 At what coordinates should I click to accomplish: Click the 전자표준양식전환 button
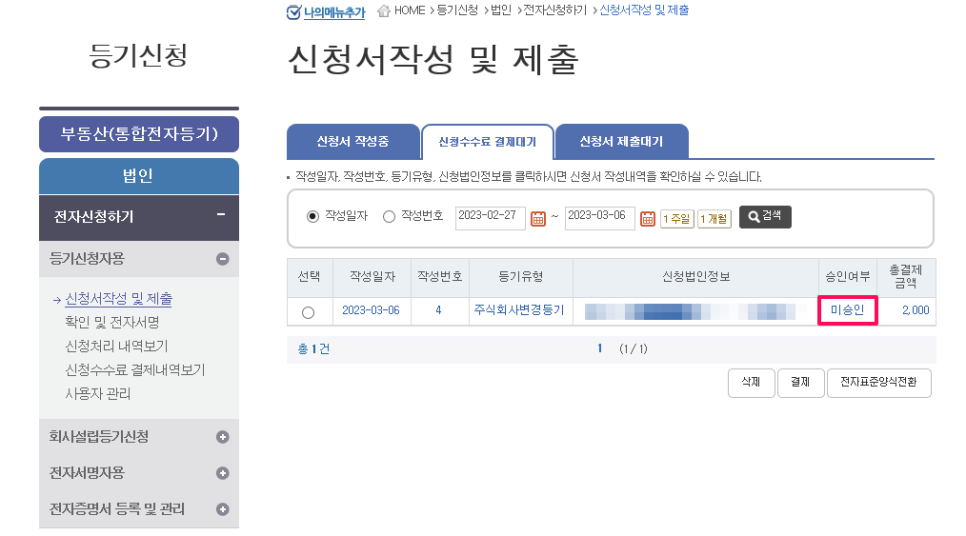coord(879,383)
